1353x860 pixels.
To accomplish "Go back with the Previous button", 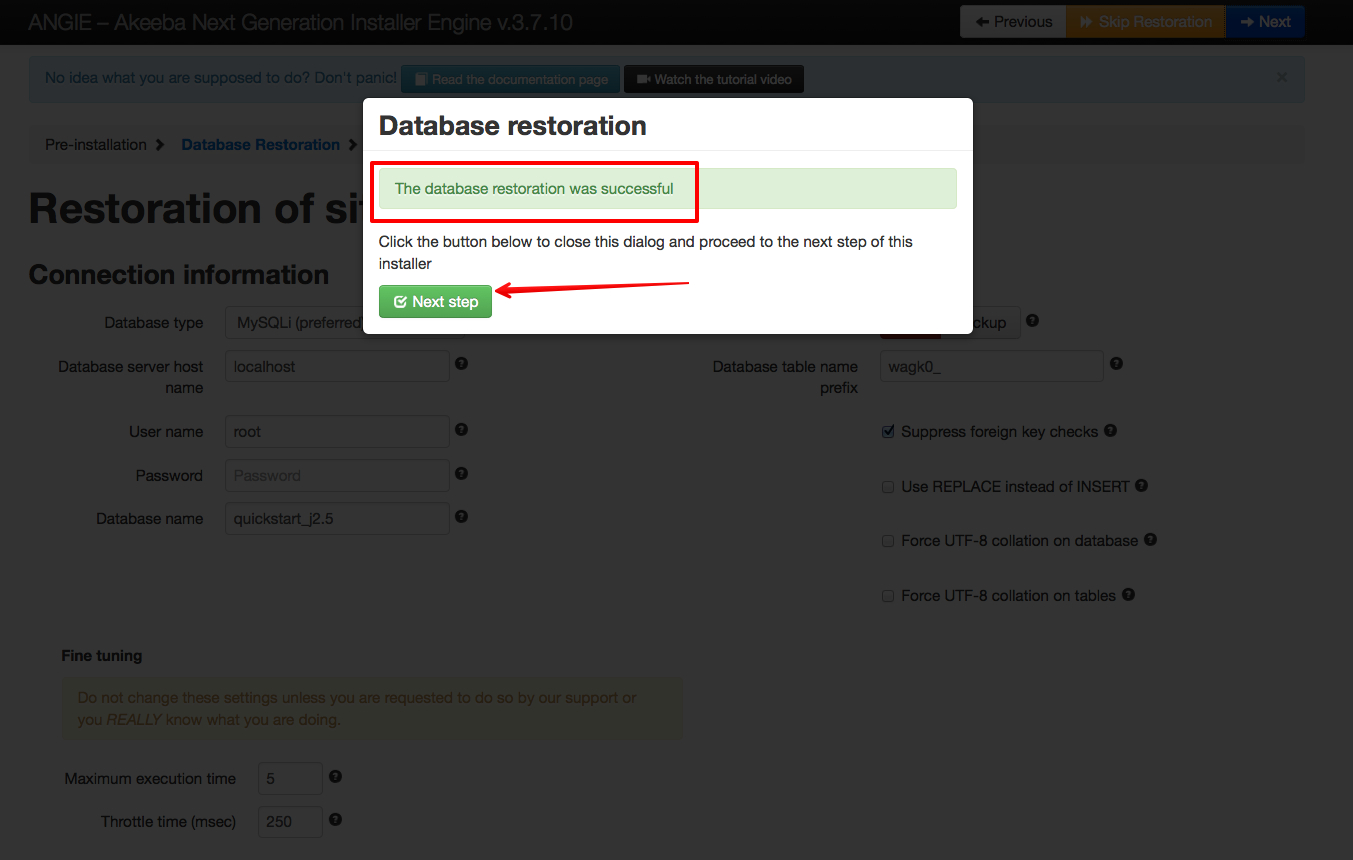I will coord(1013,22).
